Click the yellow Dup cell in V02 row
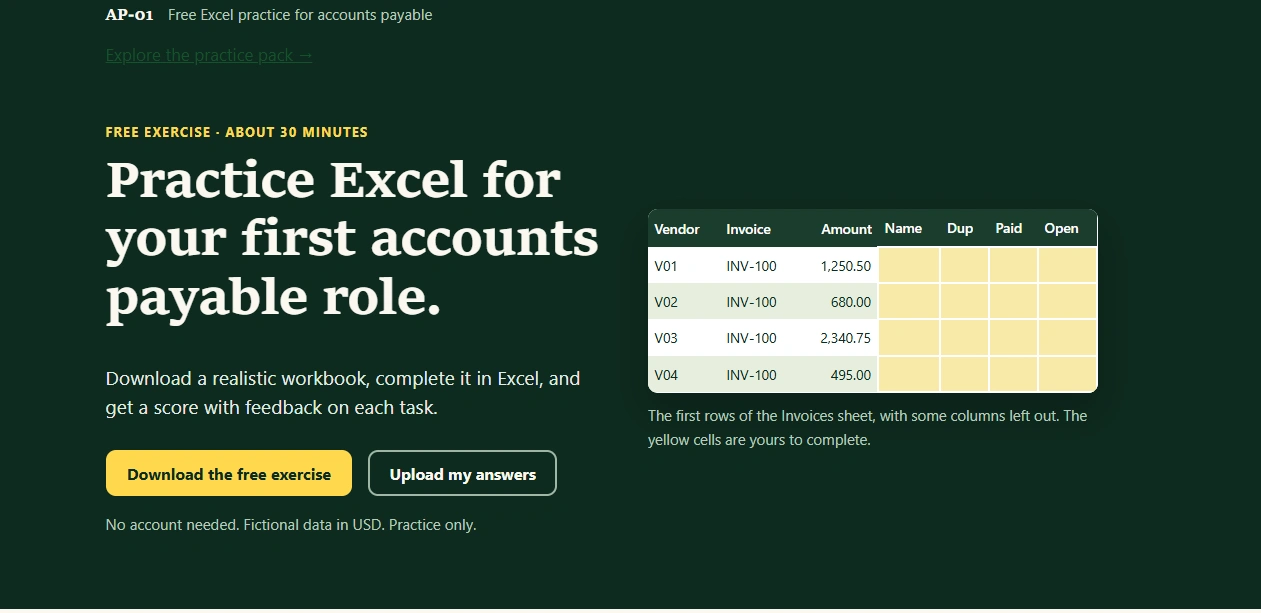Image resolution: width=1261 pixels, height=613 pixels. (964, 301)
